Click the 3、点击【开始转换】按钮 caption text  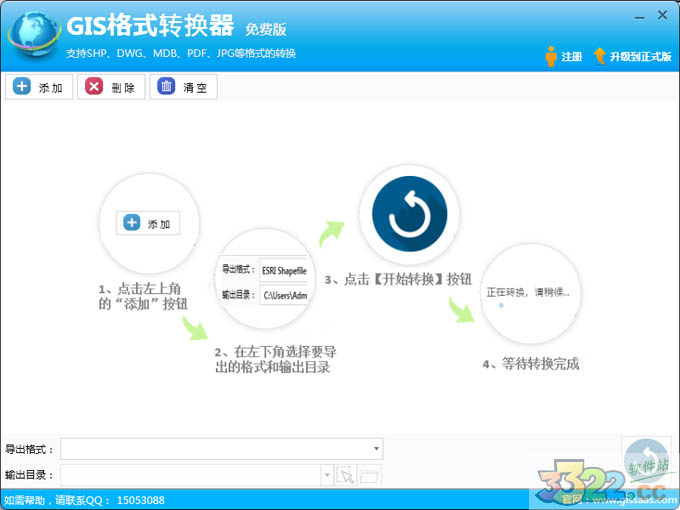click(x=398, y=279)
